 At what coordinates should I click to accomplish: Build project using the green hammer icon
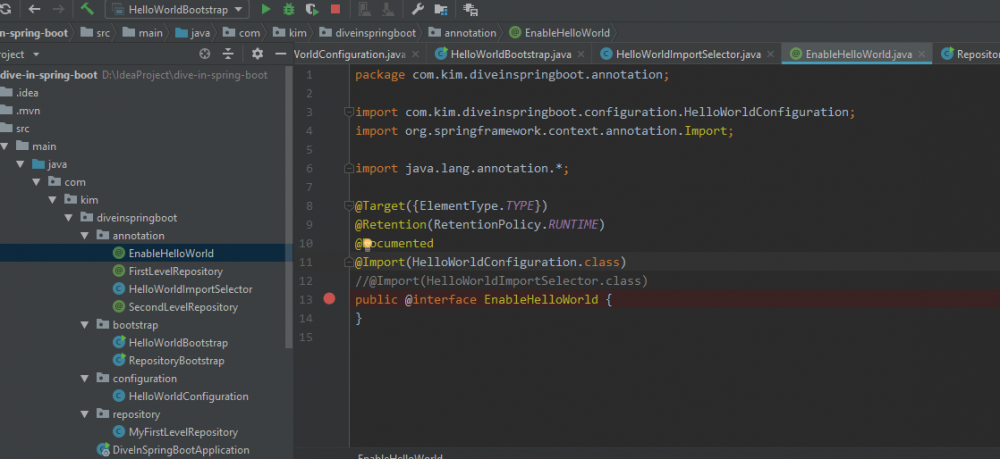tap(87, 9)
